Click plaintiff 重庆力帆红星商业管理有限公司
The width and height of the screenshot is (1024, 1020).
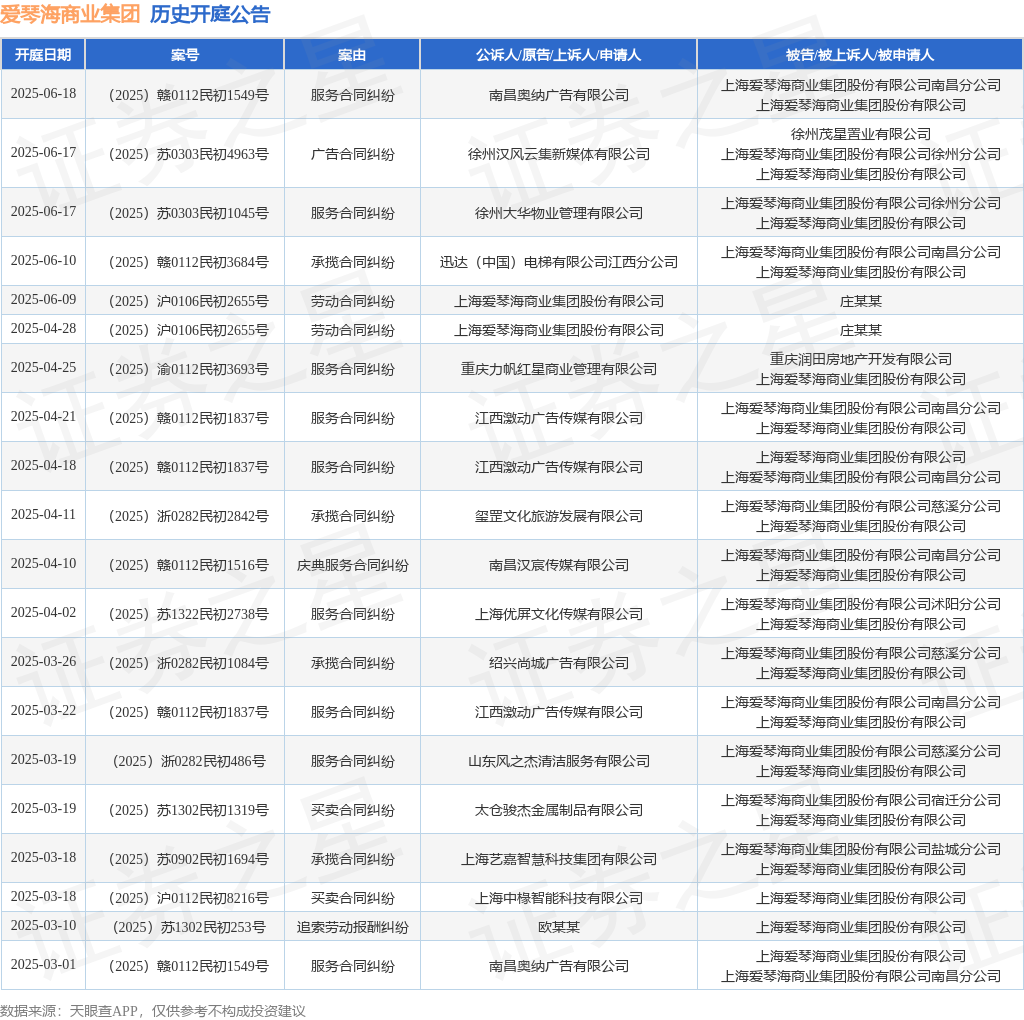point(559,369)
